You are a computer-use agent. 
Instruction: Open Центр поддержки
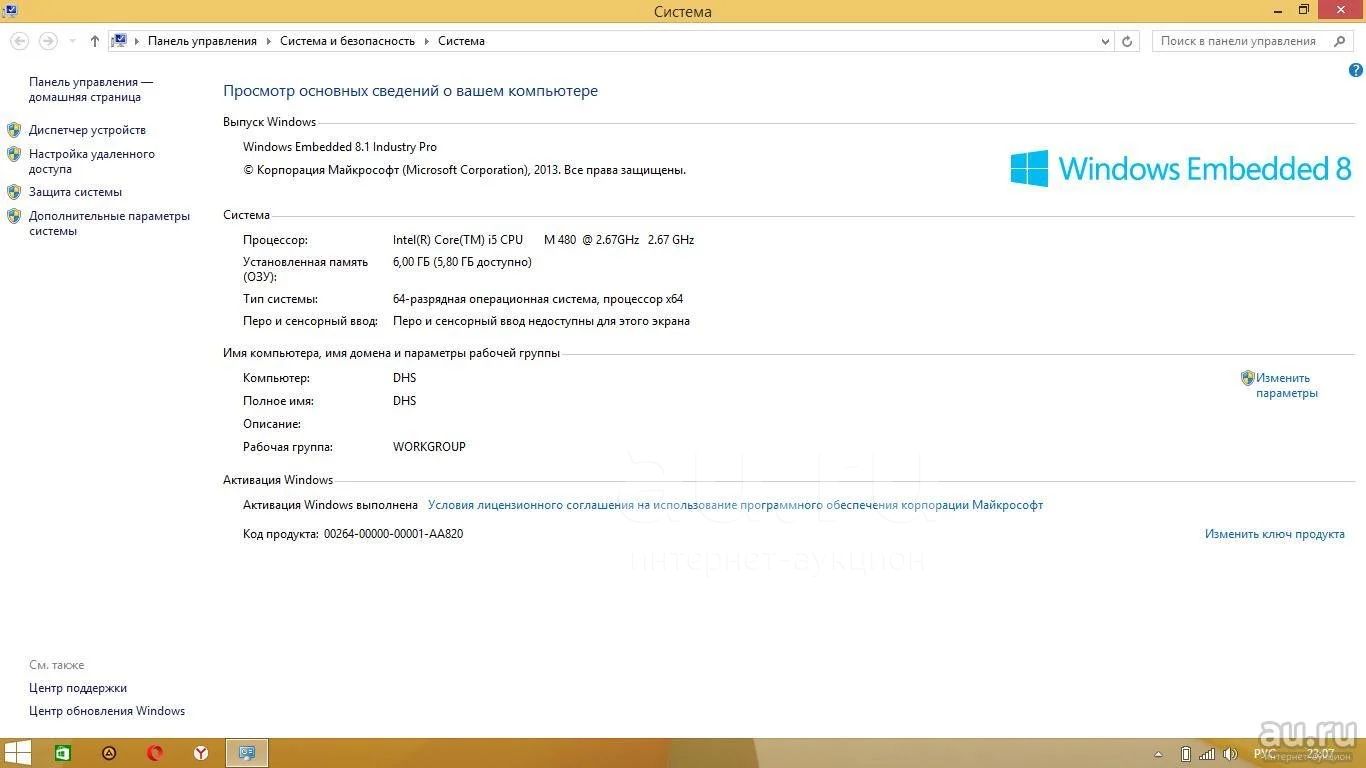pos(78,688)
